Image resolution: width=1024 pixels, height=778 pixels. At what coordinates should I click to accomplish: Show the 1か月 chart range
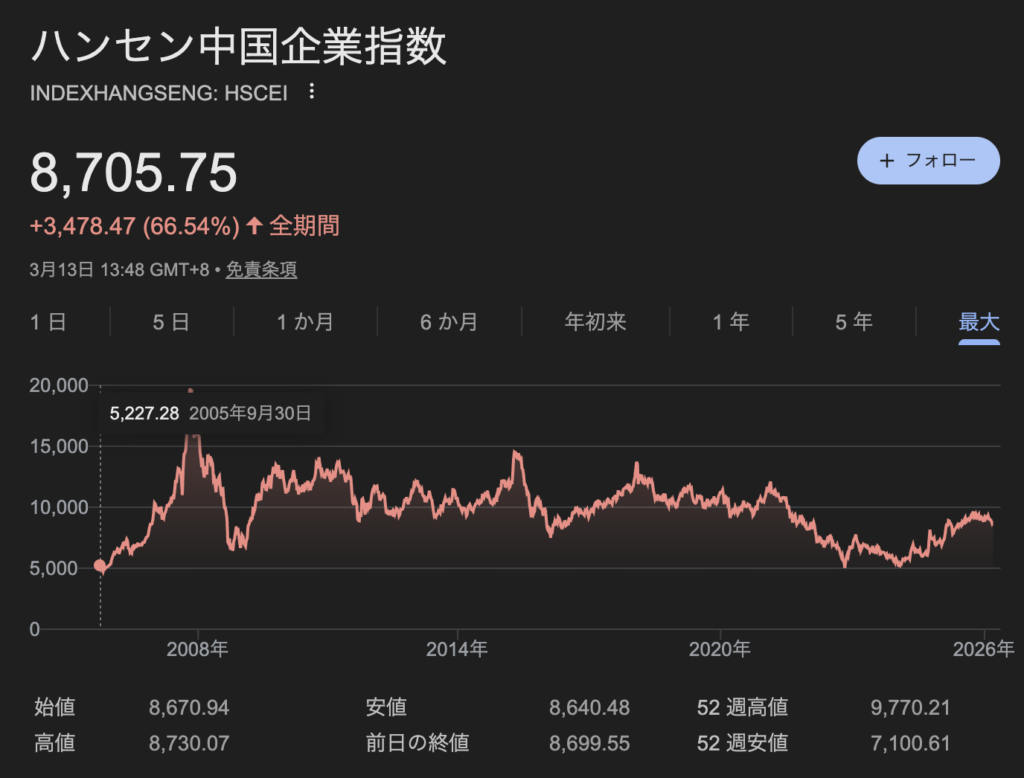point(305,322)
